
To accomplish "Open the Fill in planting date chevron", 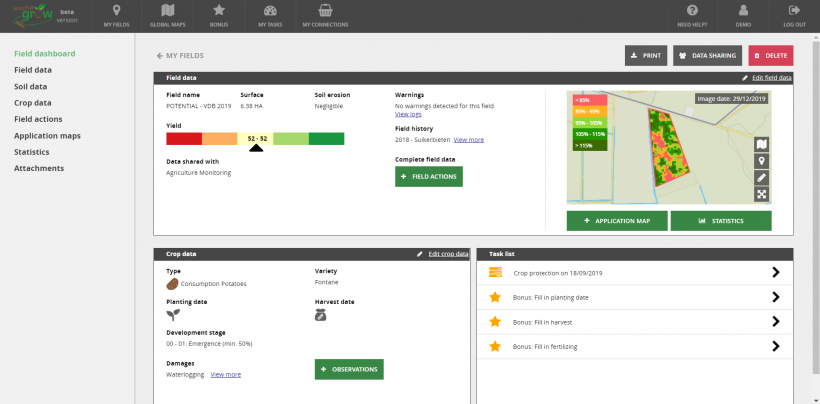I will 776,297.
